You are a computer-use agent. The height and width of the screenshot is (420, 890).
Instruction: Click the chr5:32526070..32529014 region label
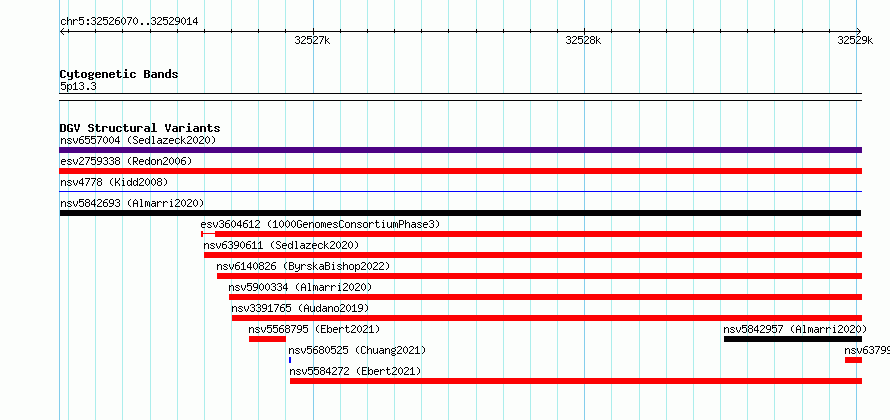pos(129,22)
